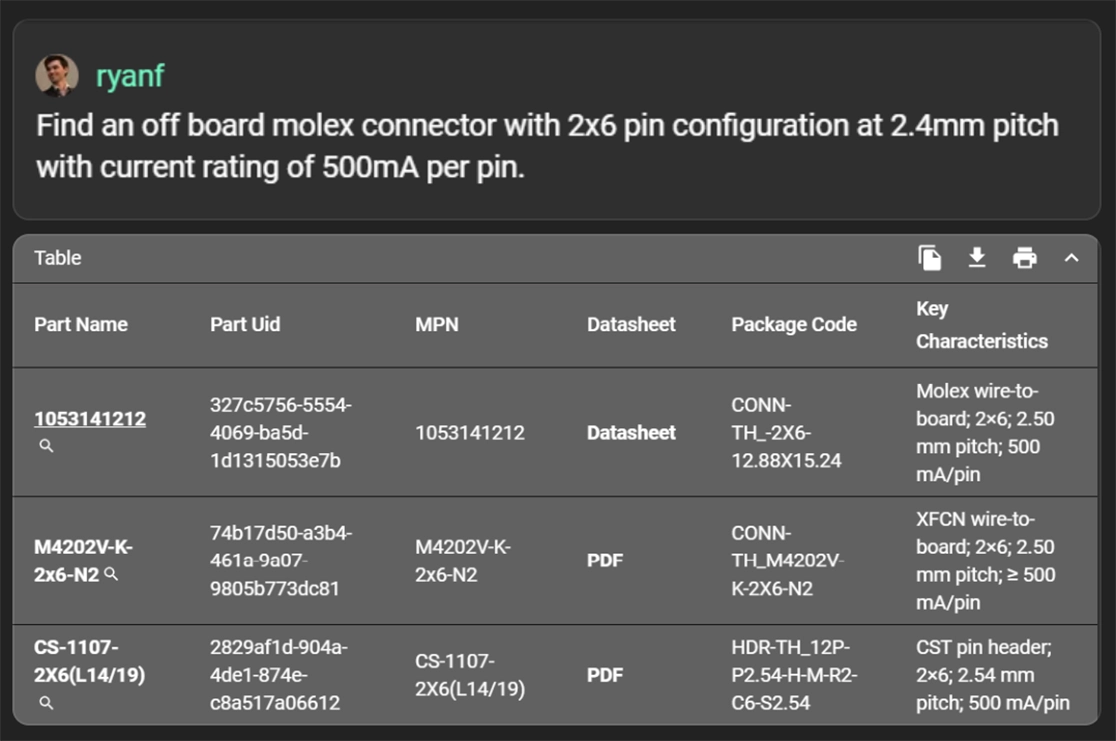The image size is (1116, 741).
Task: Open the PDF for M4202V-K-2x6-N2
Action: 605,561
